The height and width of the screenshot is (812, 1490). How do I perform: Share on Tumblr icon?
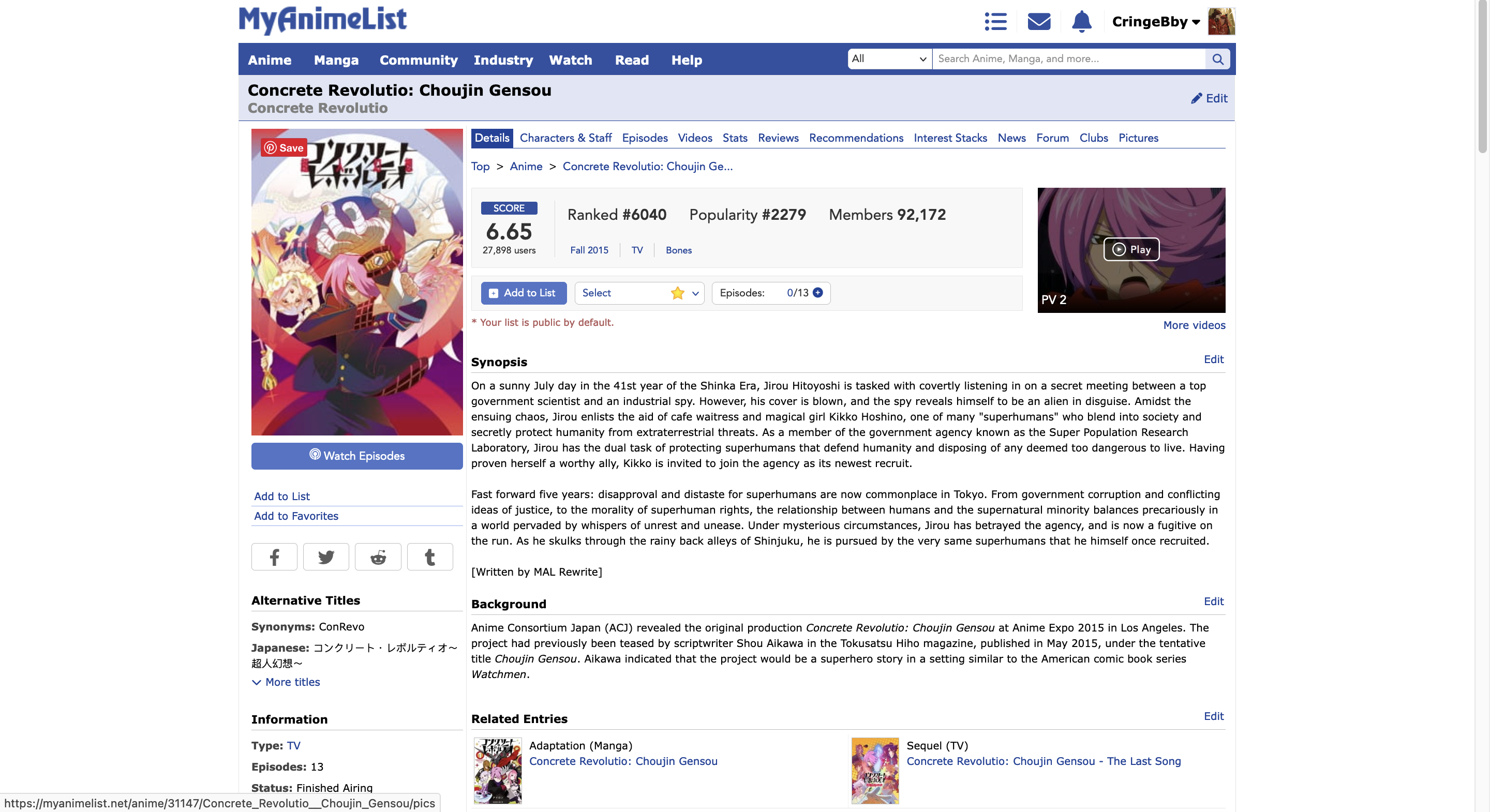430,557
